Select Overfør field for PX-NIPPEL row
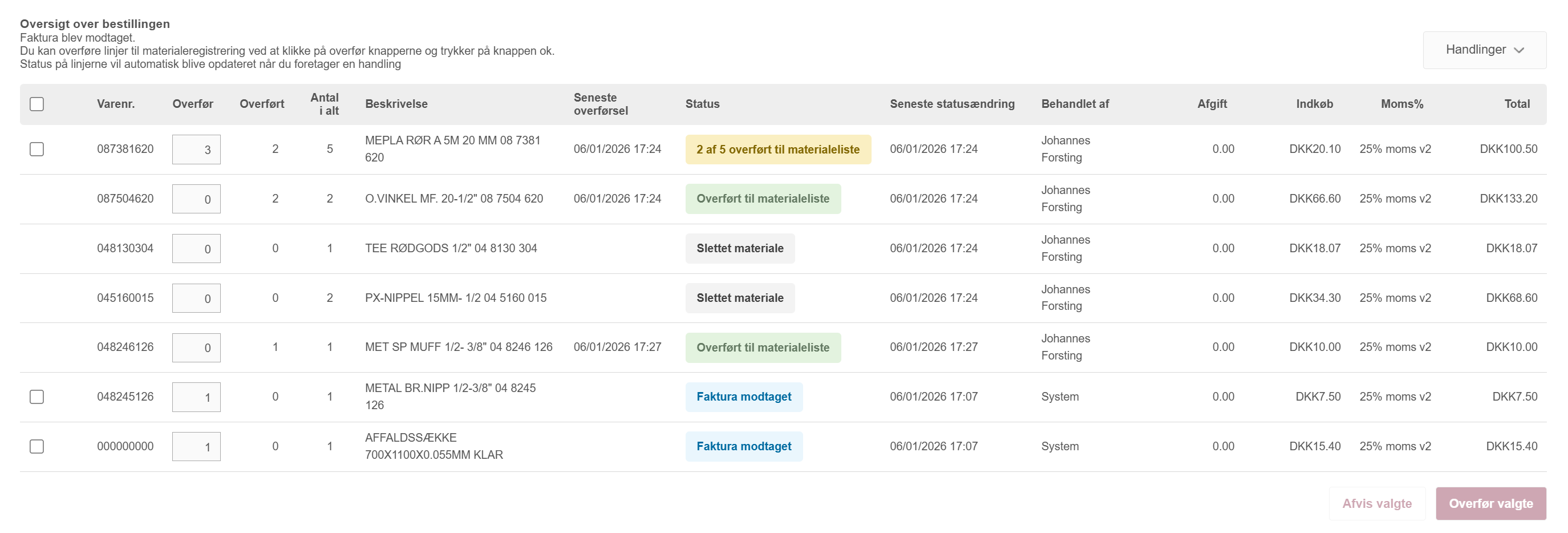Viewport: 1568px width, 533px height. click(196, 298)
